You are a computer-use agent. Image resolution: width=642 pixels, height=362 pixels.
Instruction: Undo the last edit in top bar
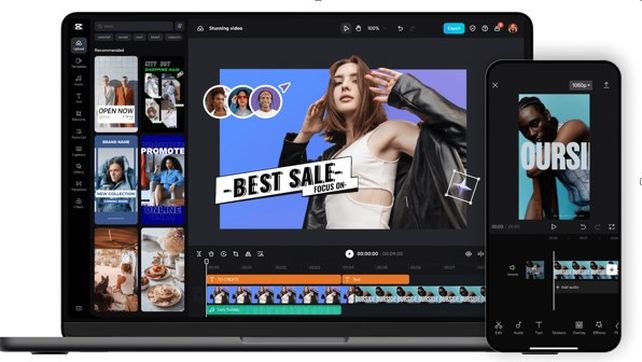400,28
